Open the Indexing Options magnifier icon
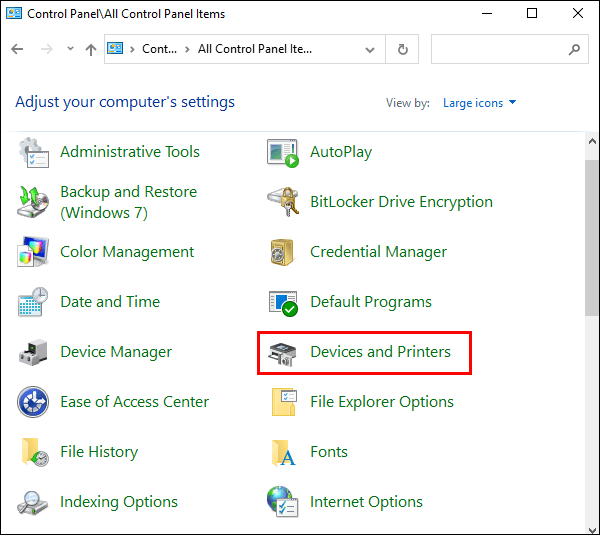 coord(33,503)
